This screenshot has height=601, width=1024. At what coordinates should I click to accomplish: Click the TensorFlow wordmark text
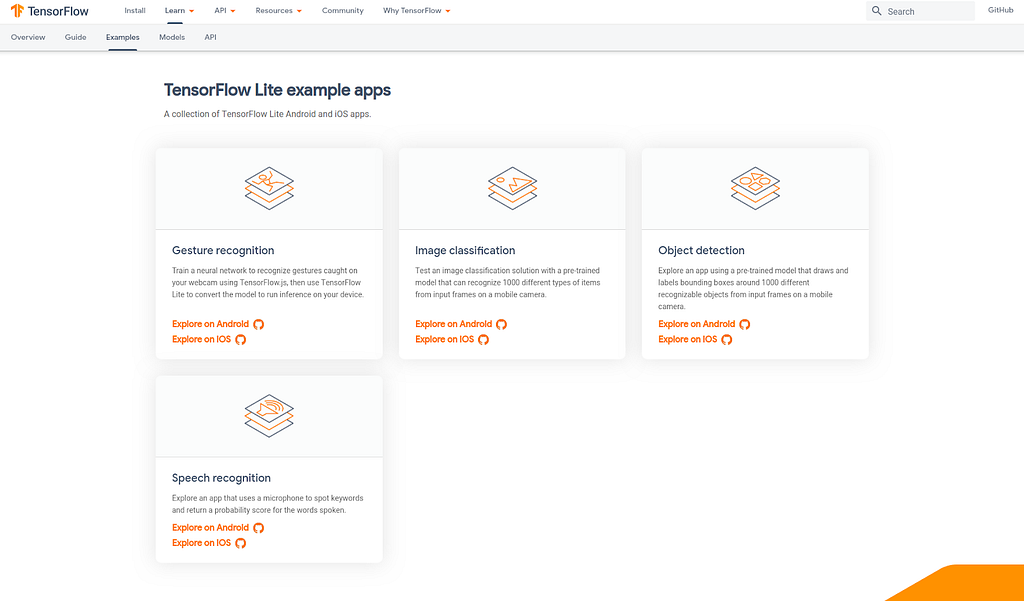(58, 11)
